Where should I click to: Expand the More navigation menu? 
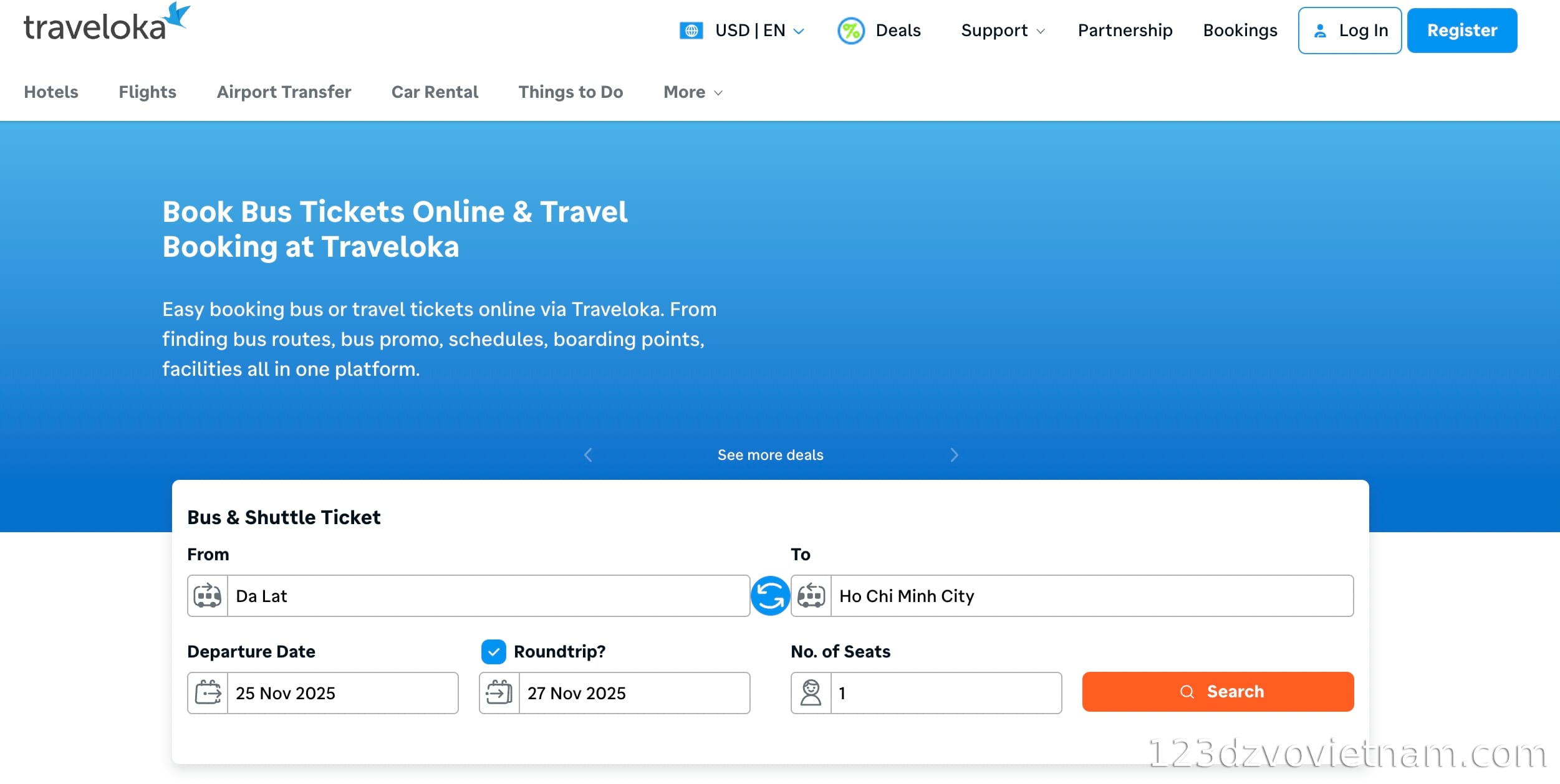click(693, 92)
